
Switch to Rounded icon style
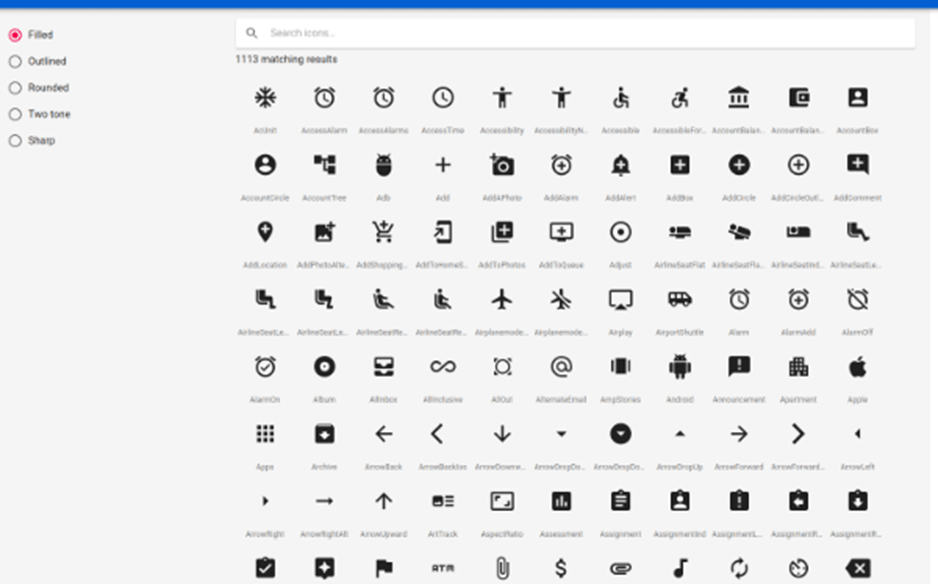coord(15,88)
